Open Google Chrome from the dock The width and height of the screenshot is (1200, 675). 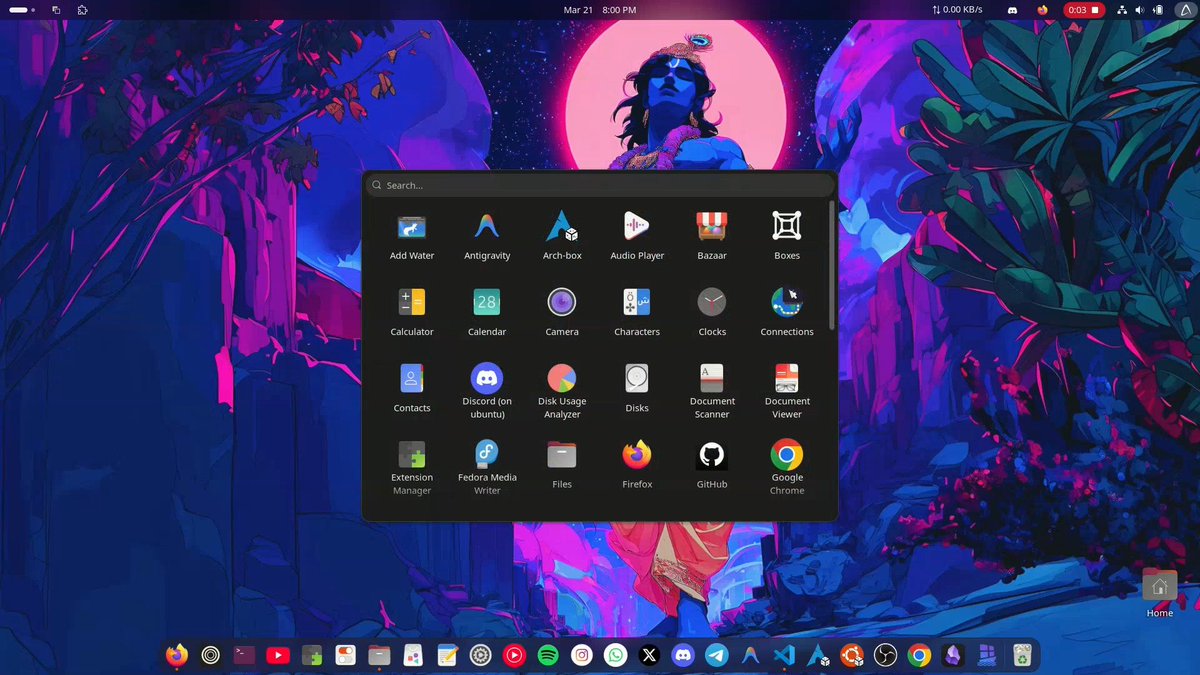point(919,656)
